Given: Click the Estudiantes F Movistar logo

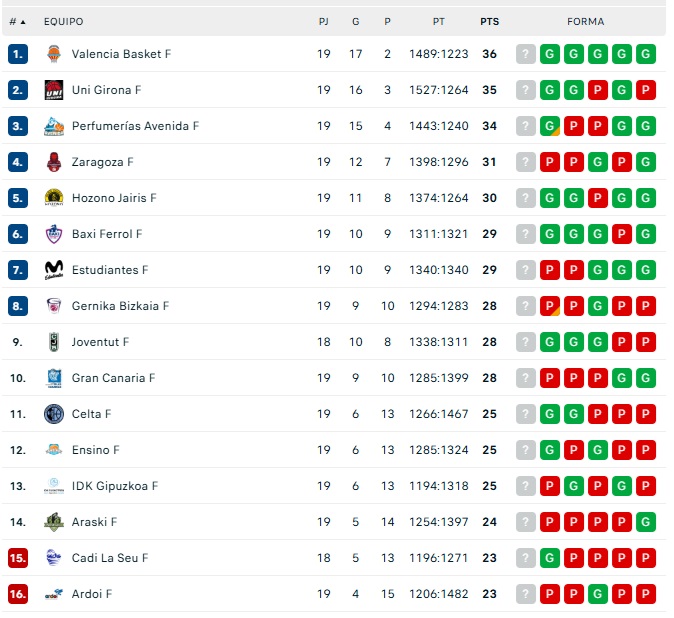Looking at the screenshot, I should 54,270.
